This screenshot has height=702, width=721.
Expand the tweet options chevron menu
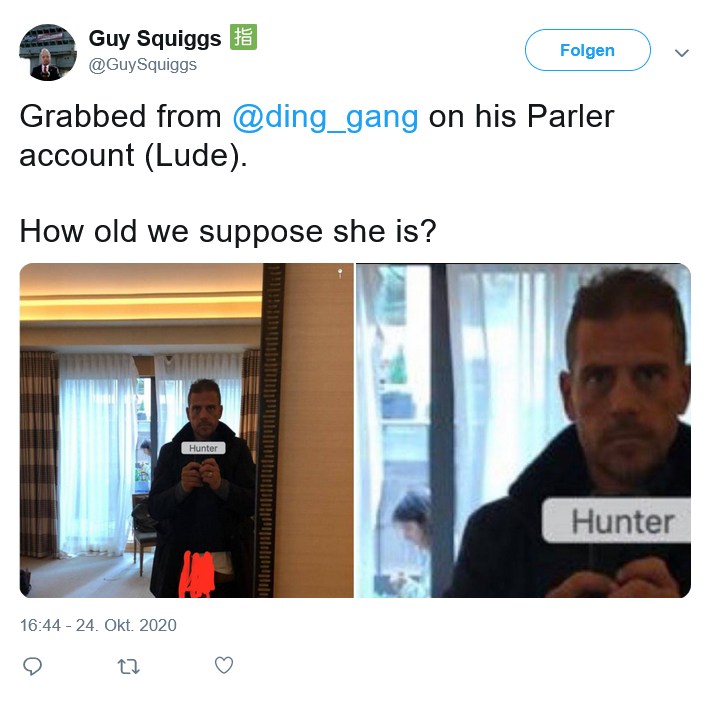[x=681, y=52]
